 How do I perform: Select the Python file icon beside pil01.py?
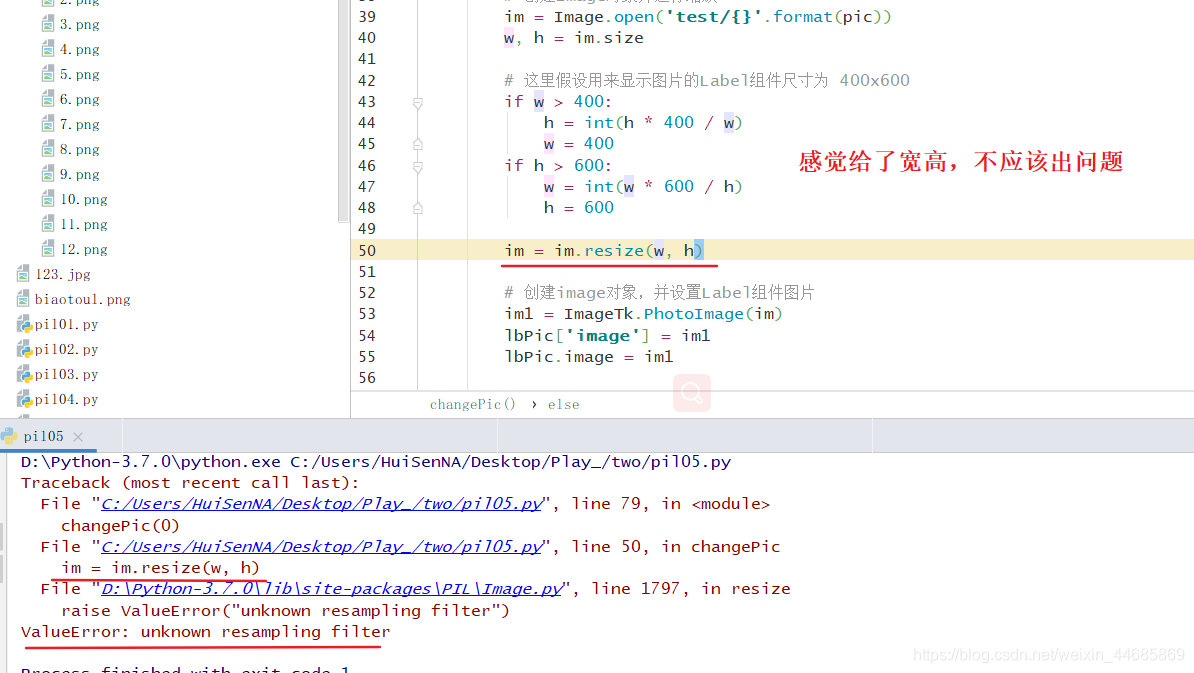pos(22,323)
